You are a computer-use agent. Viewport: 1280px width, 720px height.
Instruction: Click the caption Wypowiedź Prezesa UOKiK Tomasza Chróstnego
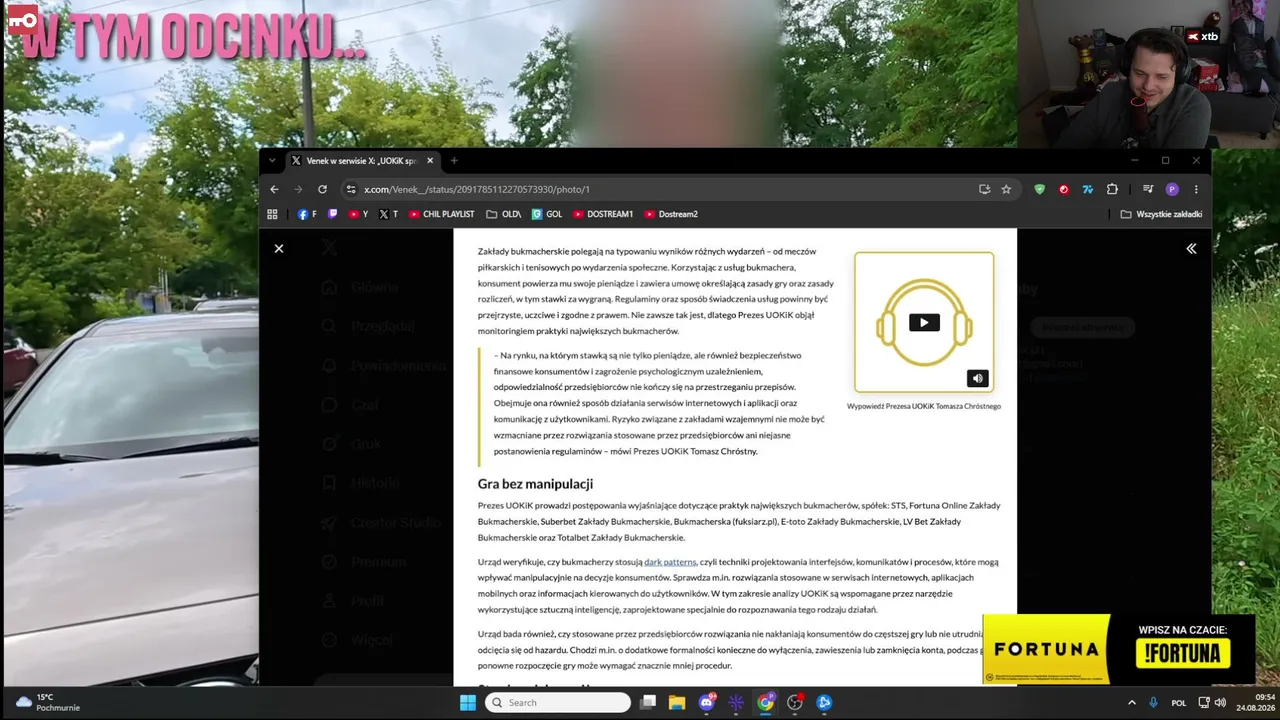pyautogui.click(x=924, y=406)
